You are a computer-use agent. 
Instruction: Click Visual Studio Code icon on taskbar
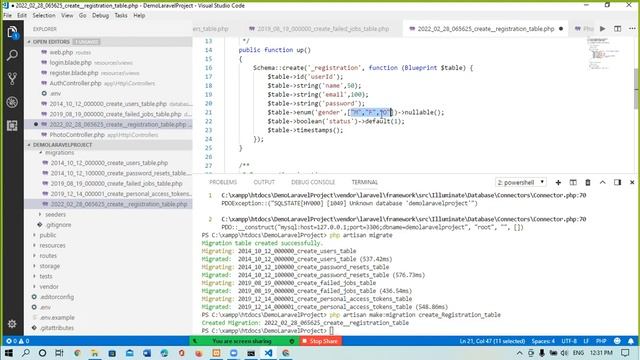click(268, 353)
